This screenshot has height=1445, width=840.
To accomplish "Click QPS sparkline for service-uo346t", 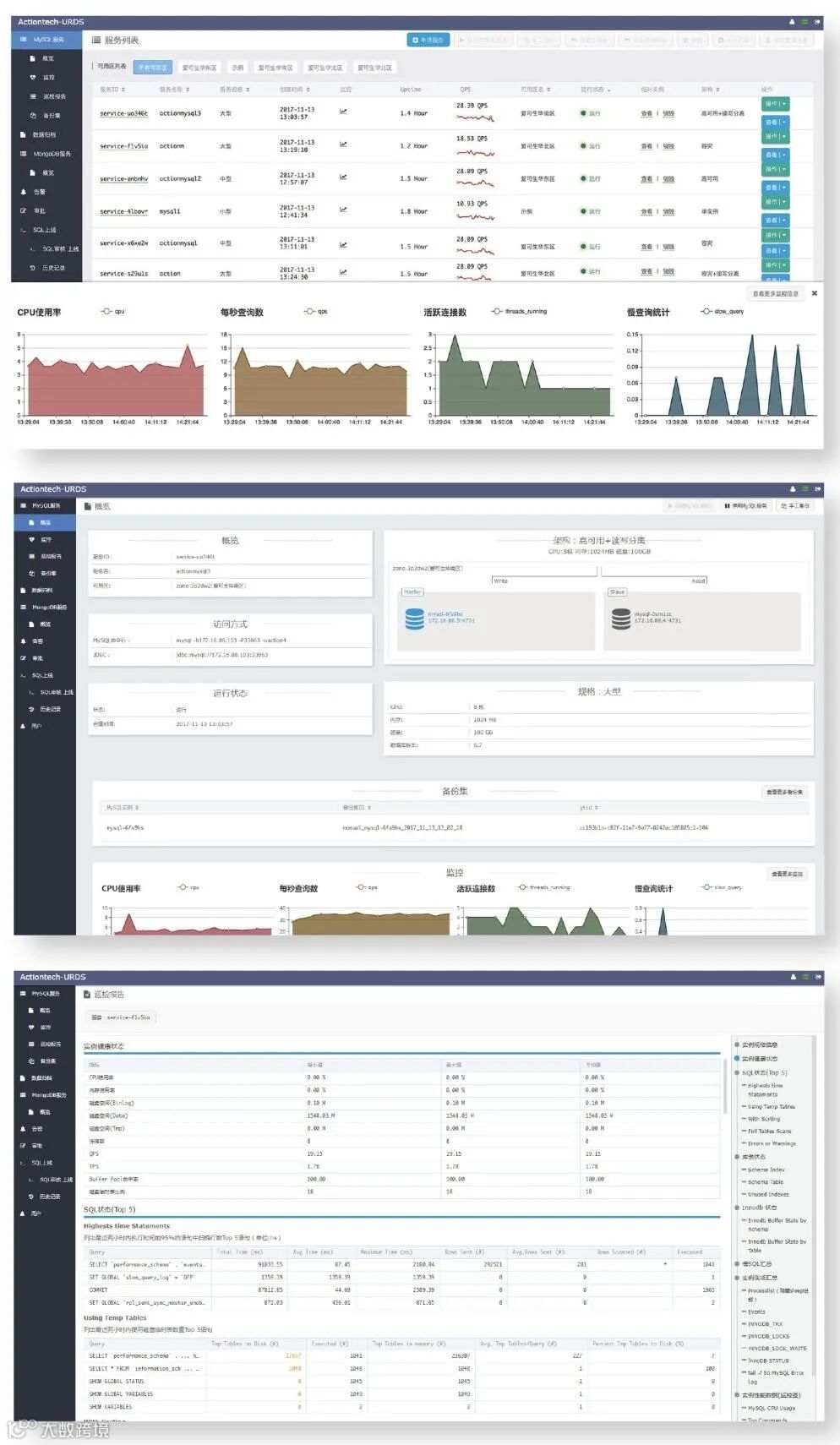I will 475,118.
